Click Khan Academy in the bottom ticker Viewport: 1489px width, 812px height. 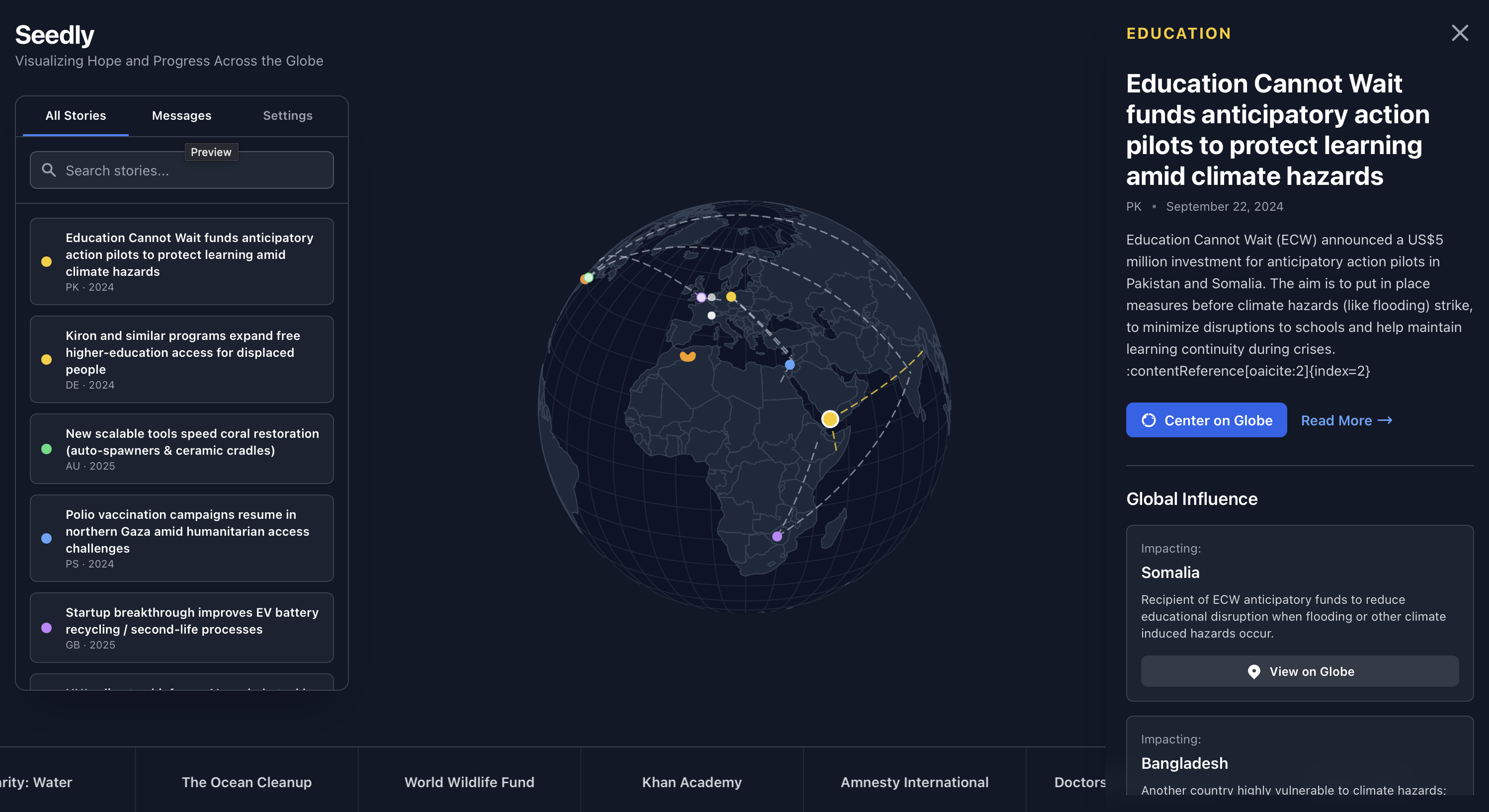tap(691, 782)
